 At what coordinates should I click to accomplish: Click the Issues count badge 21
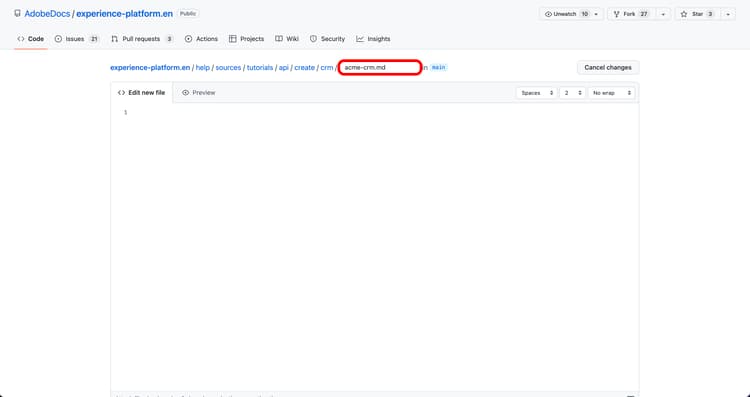(x=94, y=39)
